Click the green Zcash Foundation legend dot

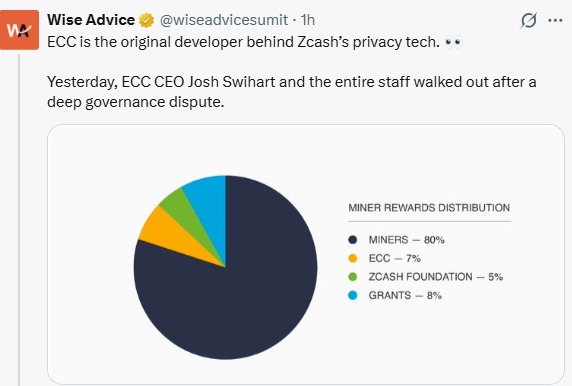352,277
